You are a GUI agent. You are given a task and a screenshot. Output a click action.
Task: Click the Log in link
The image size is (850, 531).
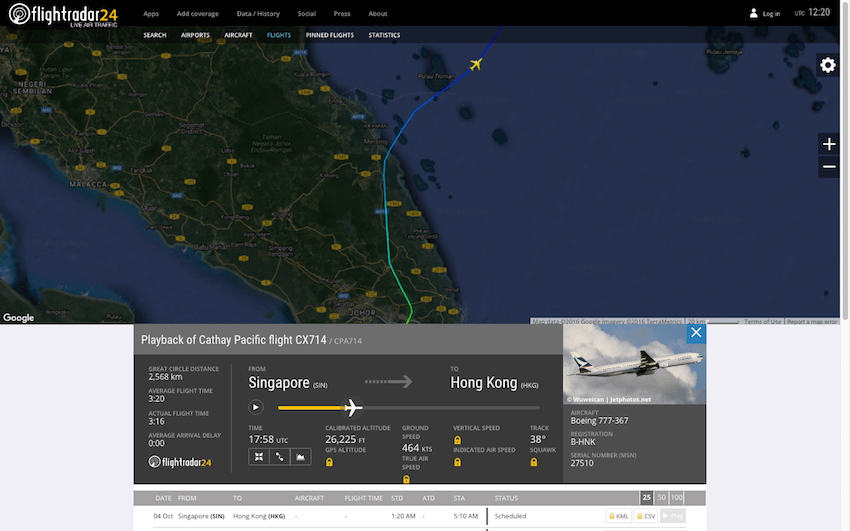click(771, 14)
